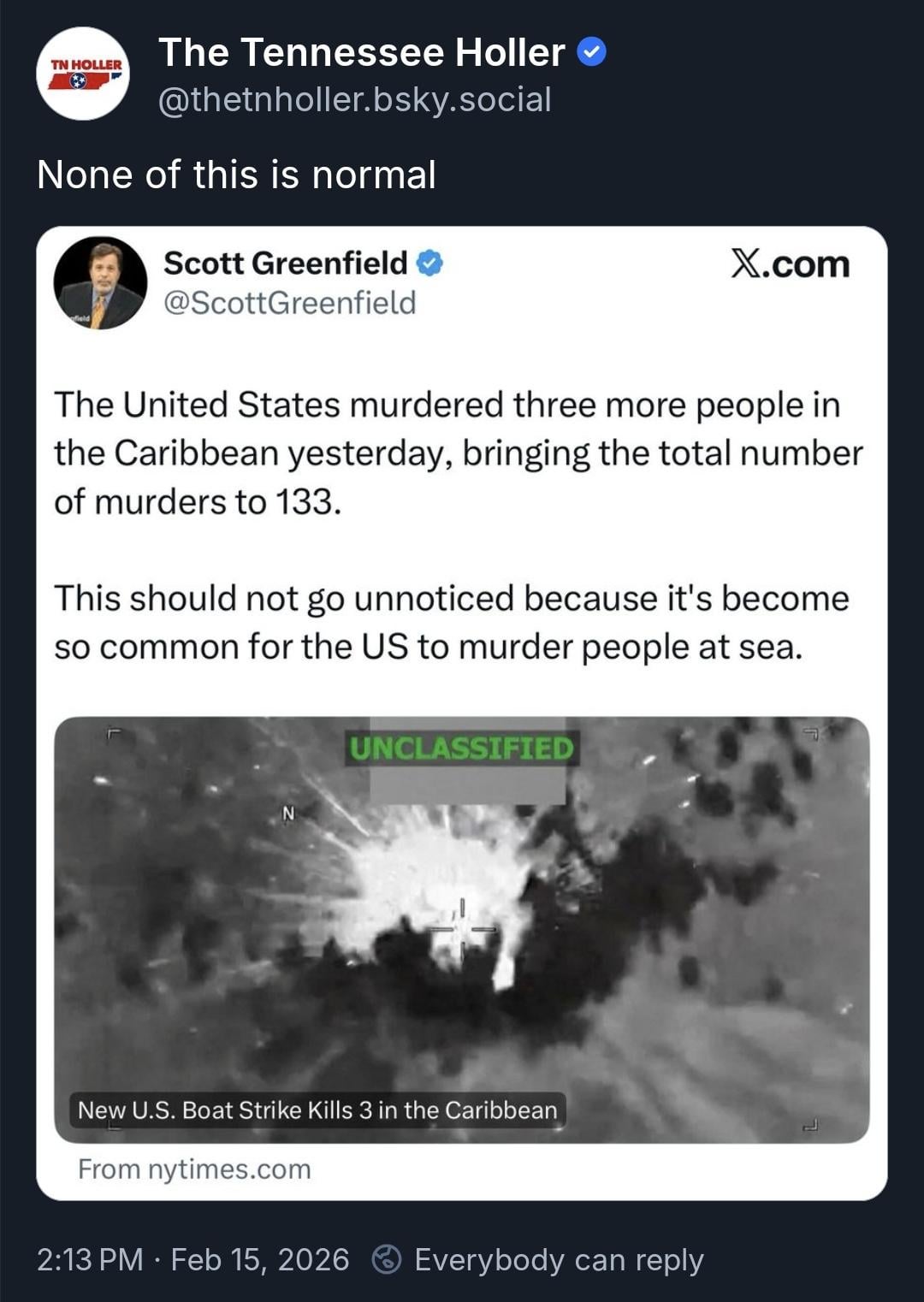This screenshot has width=924, height=1302.
Task: Open the 'From nytimes.com' source link
Action: pos(194,1169)
